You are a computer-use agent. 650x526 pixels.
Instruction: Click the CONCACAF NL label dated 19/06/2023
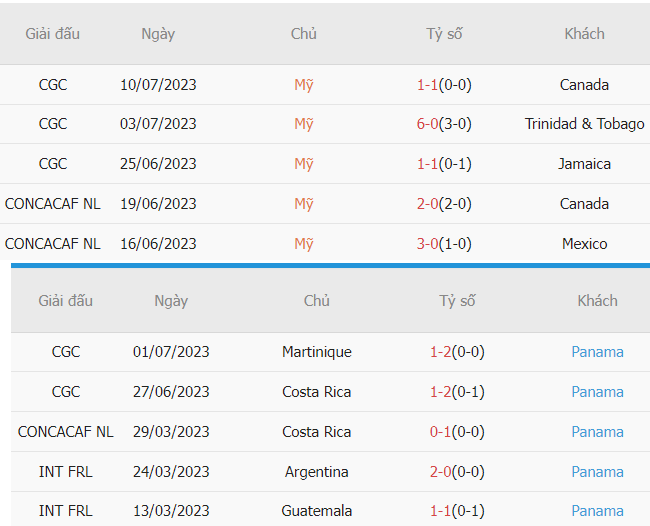[x=53, y=204]
